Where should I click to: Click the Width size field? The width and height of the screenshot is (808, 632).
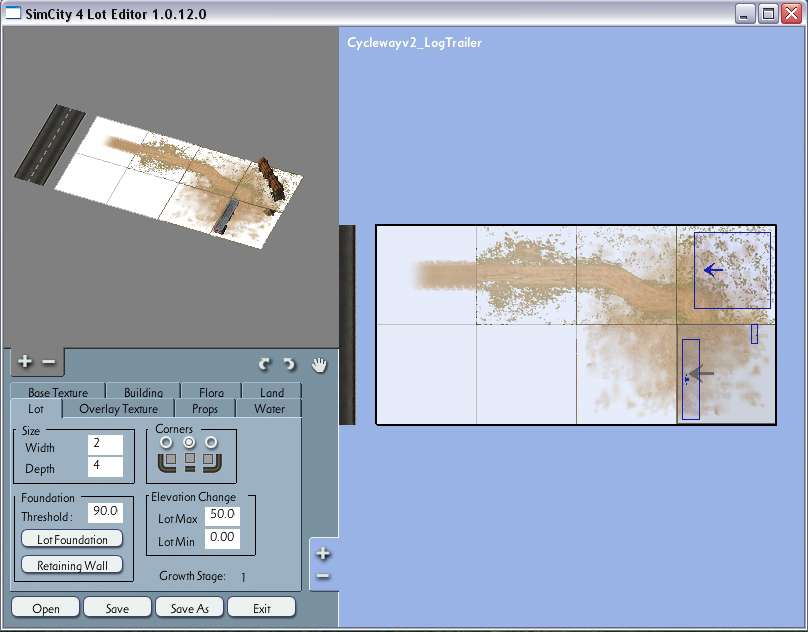[x=105, y=444]
